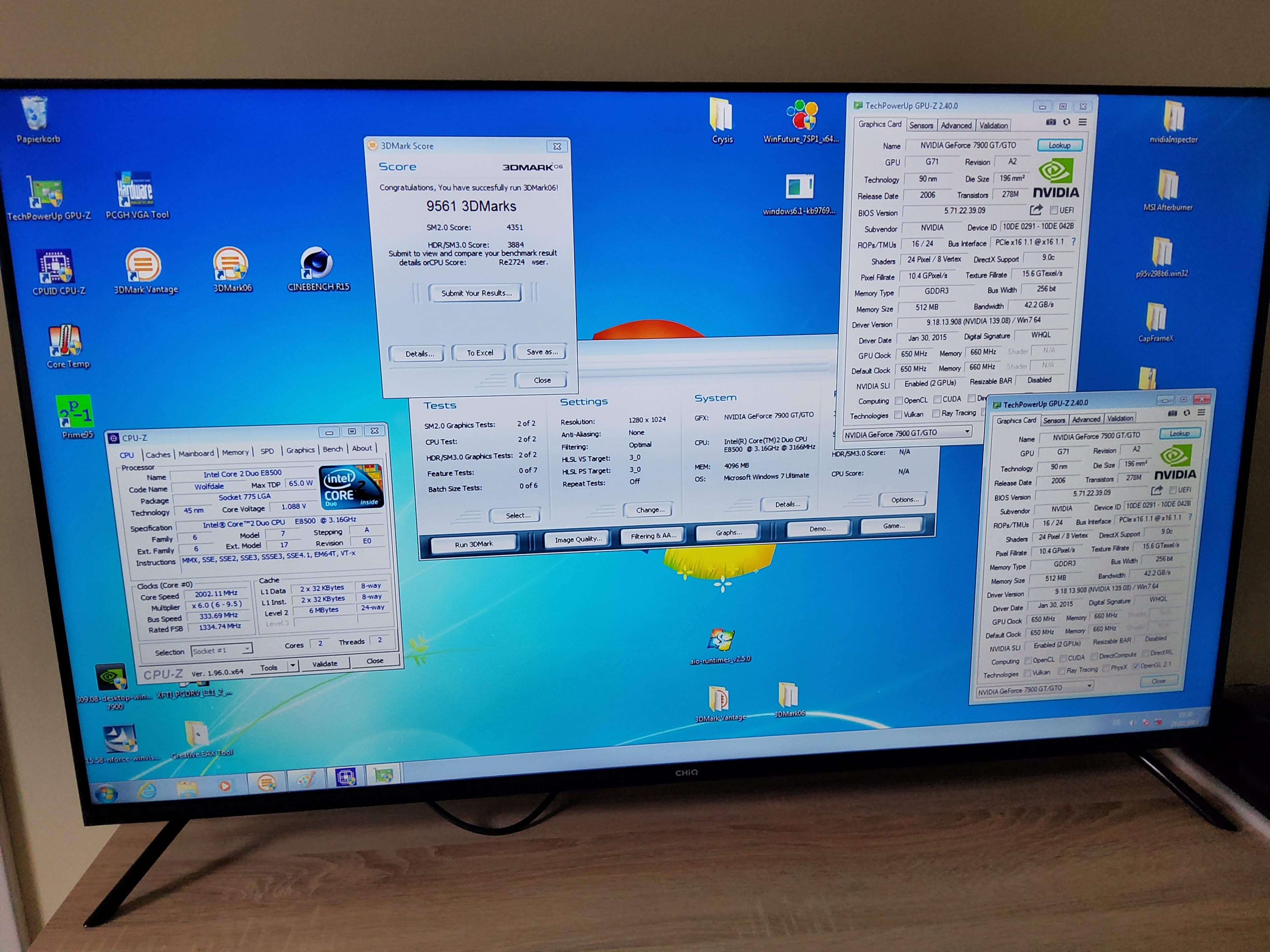Open the Sensors tab in upper GPU-Z window

tap(921, 126)
